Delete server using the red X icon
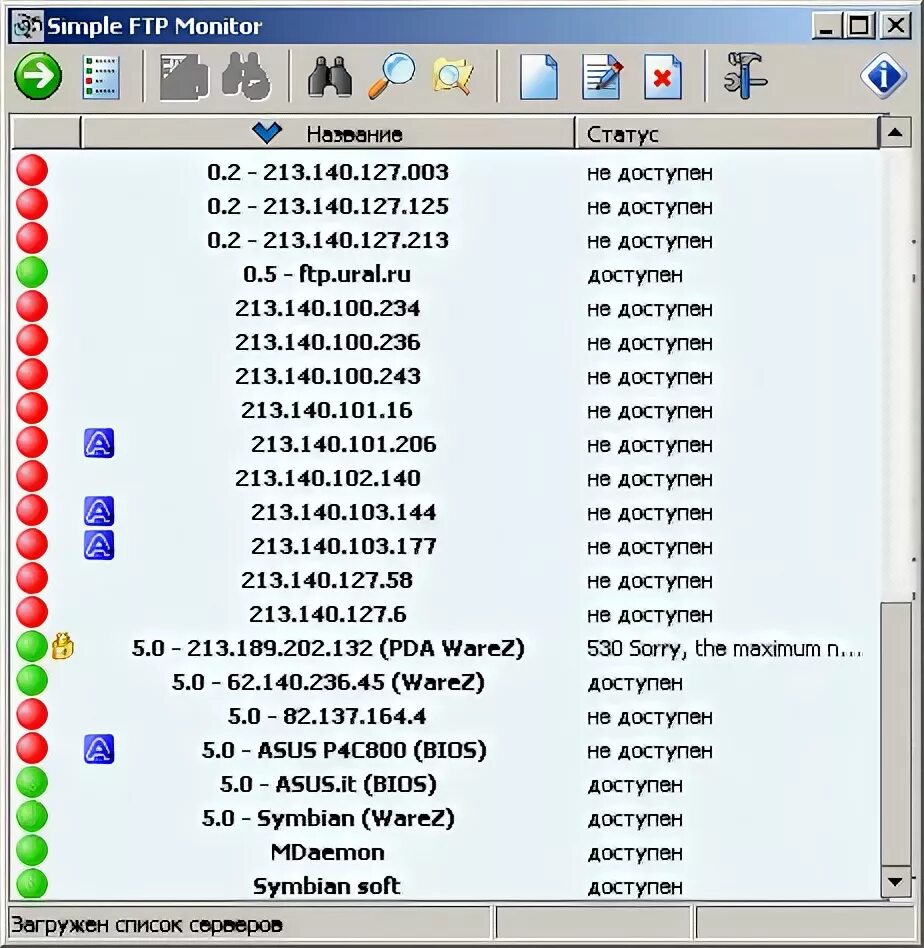The width and height of the screenshot is (924, 948). [x=663, y=77]
